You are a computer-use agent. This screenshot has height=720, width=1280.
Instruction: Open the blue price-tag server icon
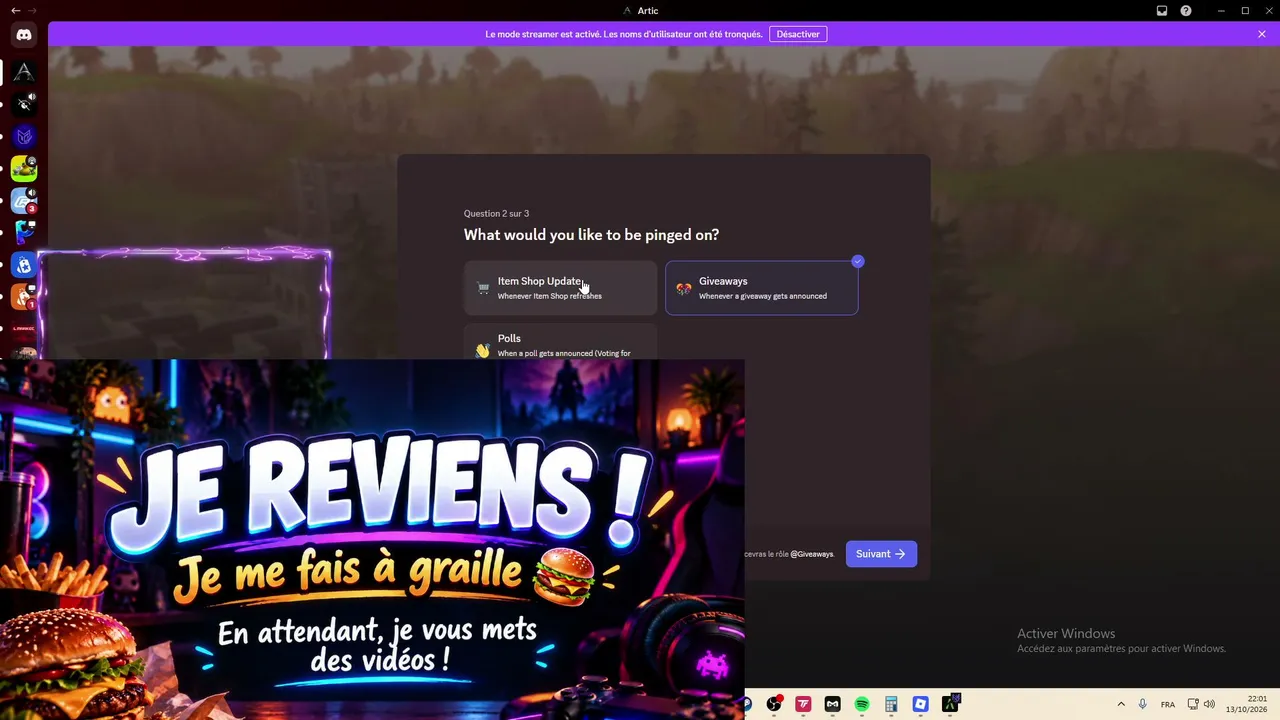(x=24, y=265)
